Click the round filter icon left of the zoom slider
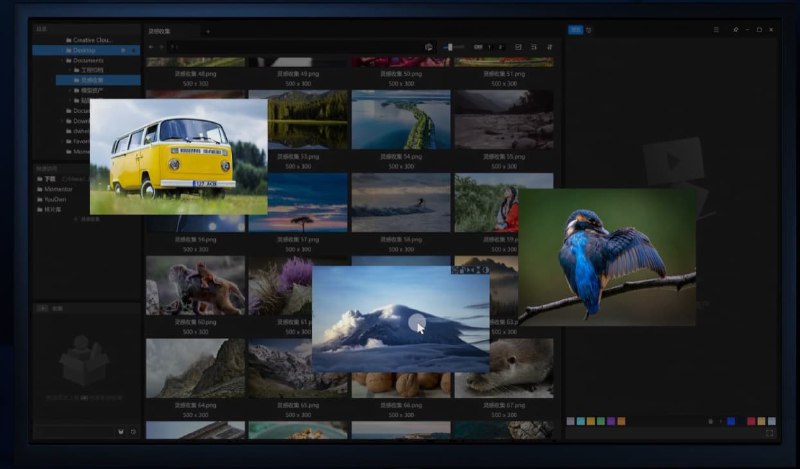The image size is (800, 469). click(x=429, y=47)
